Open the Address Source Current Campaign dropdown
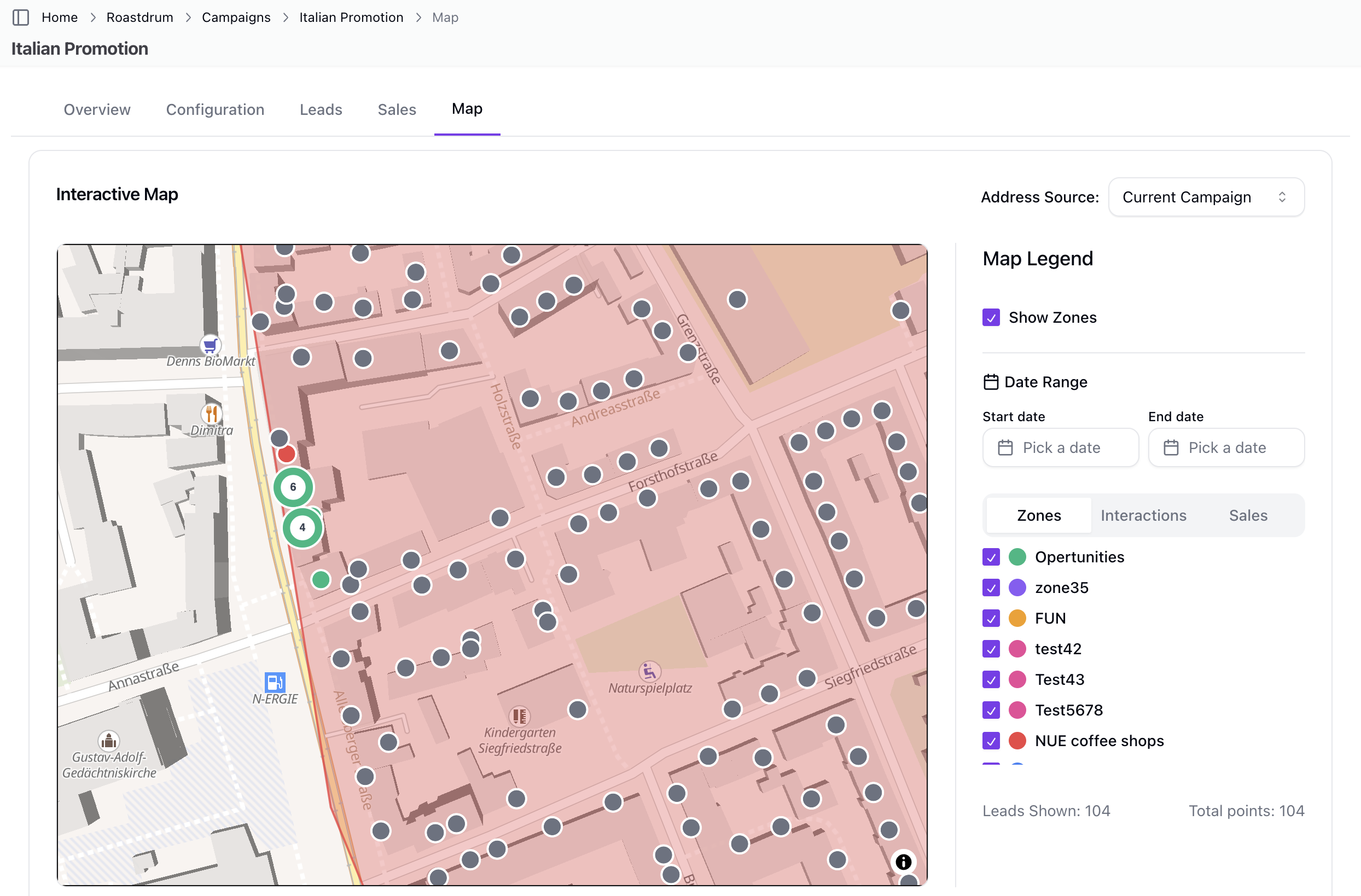 pyautogui.click(x=1206, y=197)
